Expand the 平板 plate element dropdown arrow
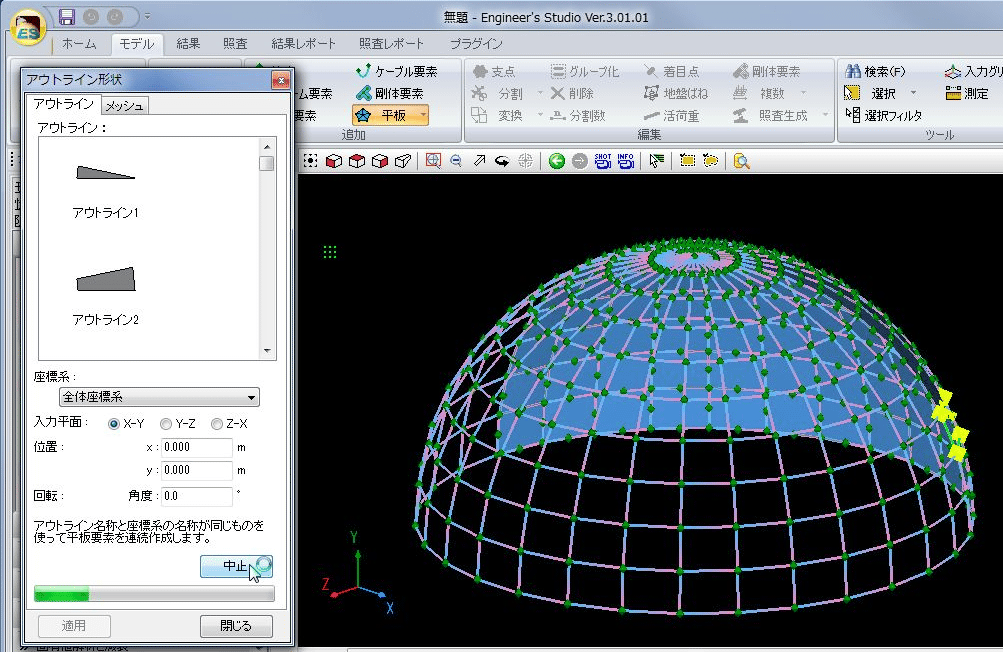This screenshot has height=652, width=1003. [x=423, y=116]
